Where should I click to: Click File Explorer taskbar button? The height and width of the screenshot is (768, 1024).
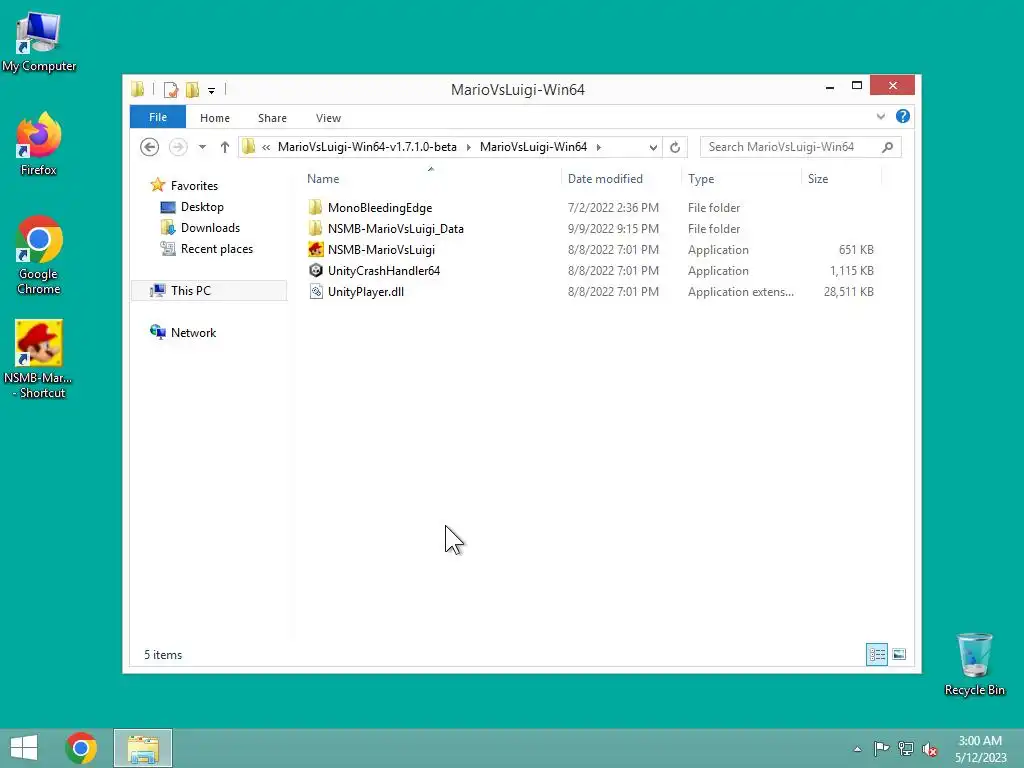[x=143, y=748]
